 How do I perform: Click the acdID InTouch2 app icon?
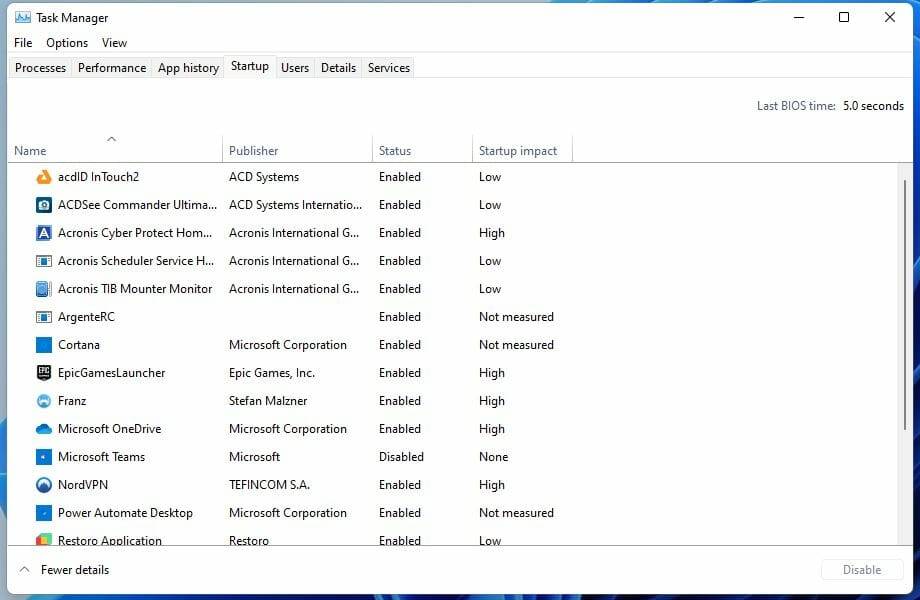click(x=43, y=177)
